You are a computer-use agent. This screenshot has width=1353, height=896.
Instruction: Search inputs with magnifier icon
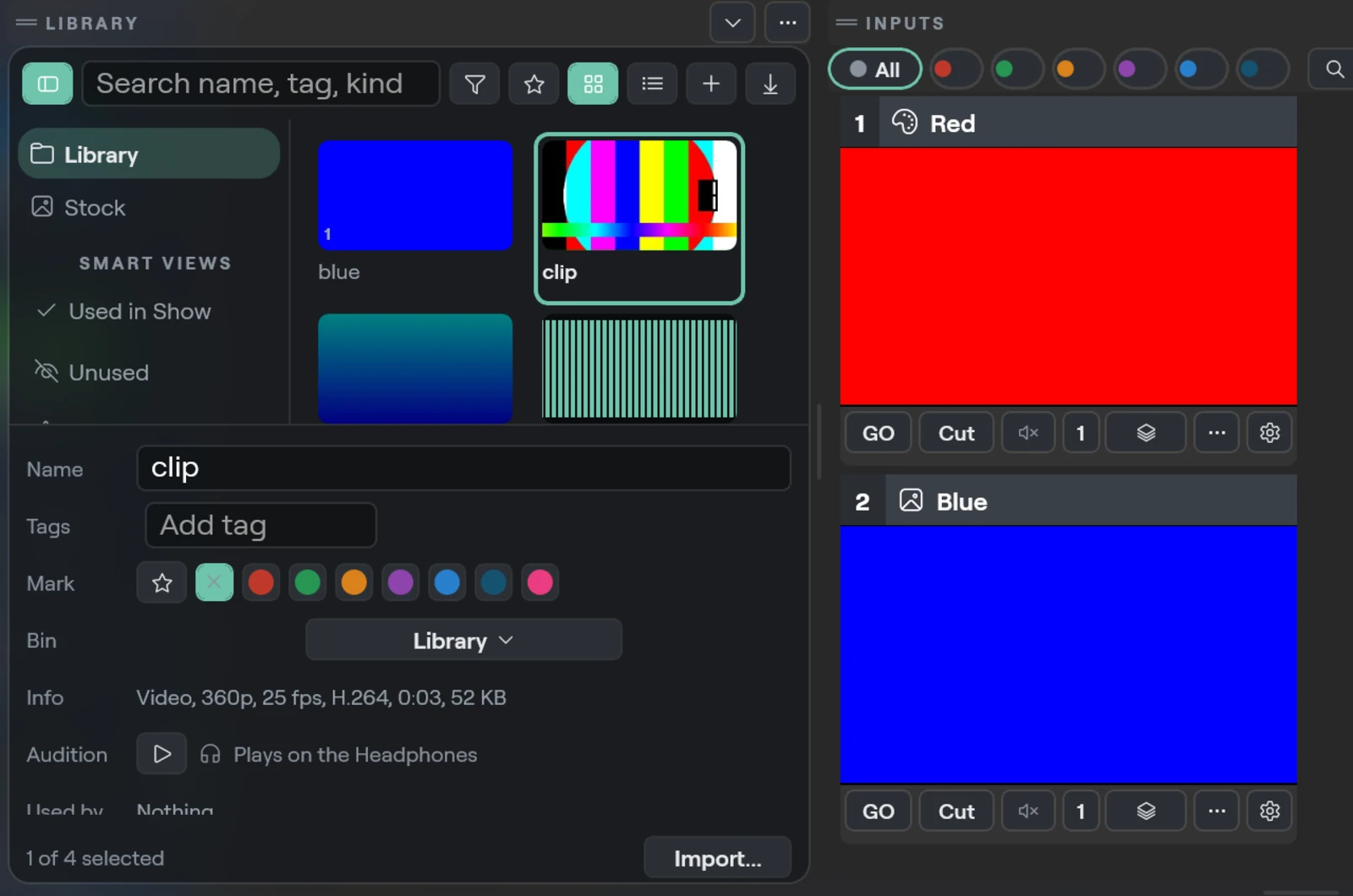click(1334, 69)
